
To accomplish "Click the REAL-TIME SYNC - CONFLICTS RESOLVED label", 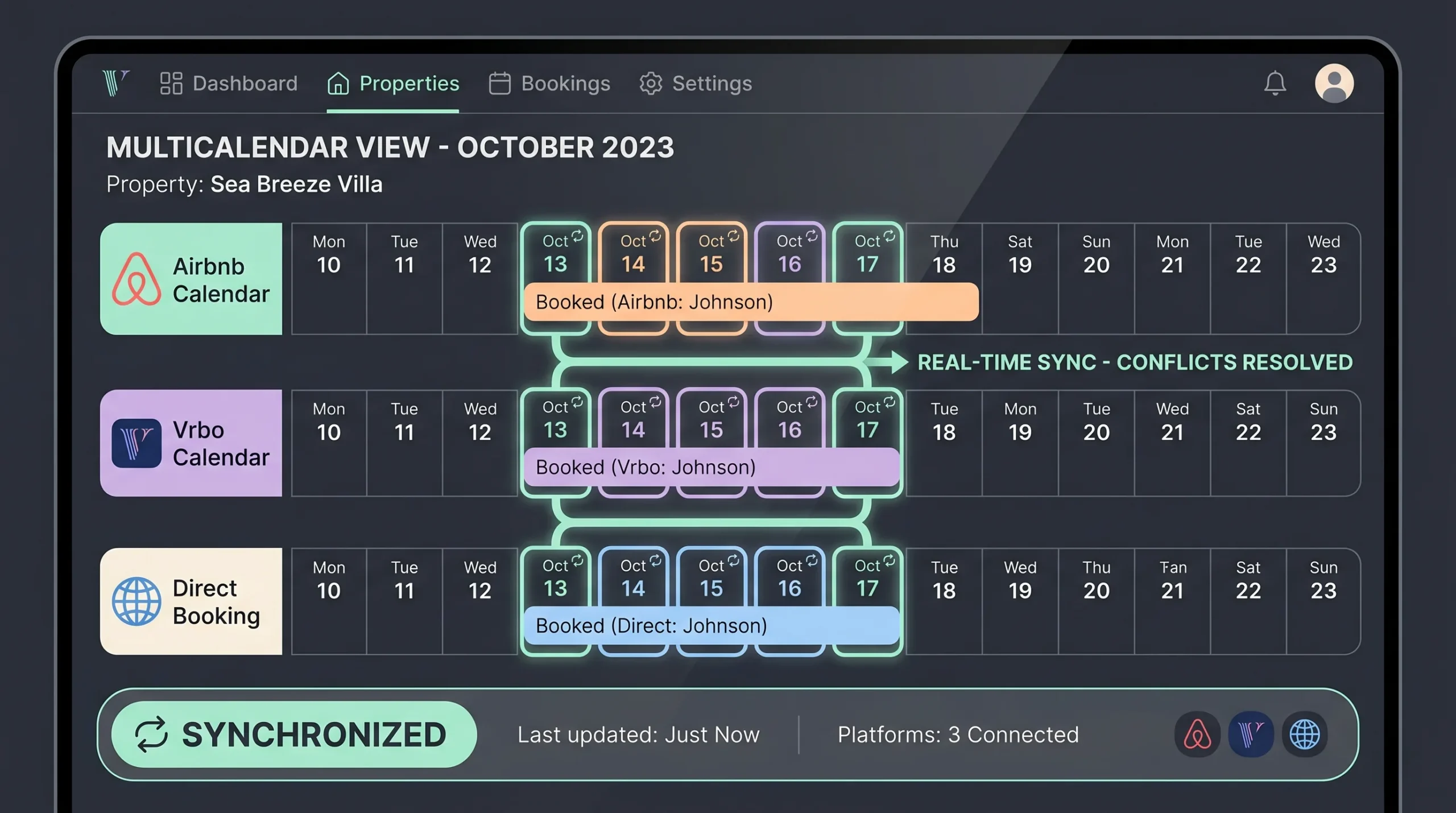I will point(1135,362).
